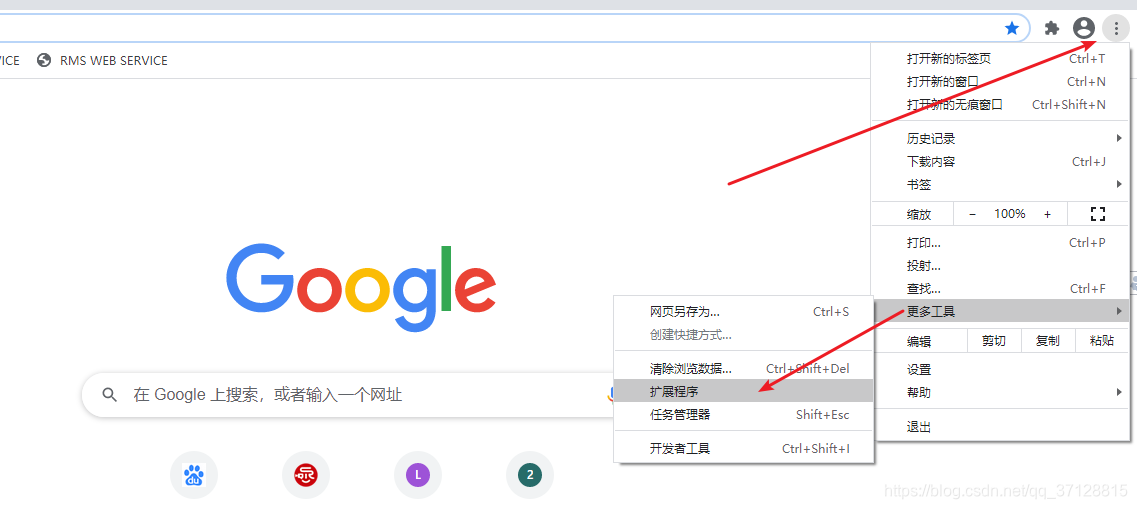
Task: Expand the 帮助 submenu
Action: click(1000, 393)
